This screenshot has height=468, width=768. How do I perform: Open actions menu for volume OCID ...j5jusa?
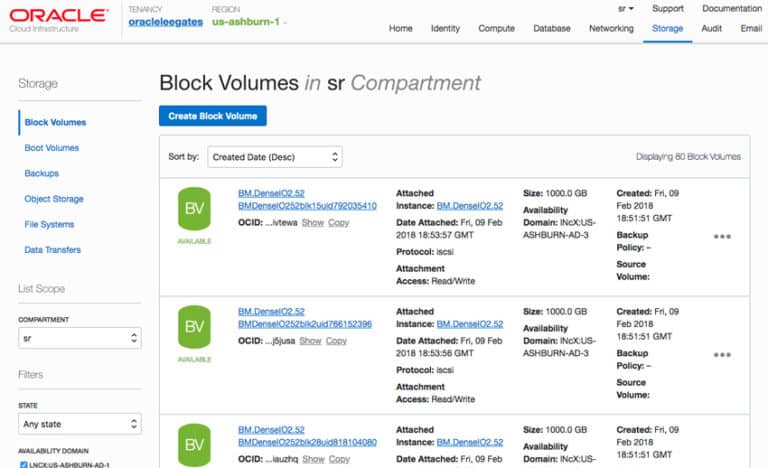[x=722, y=355]
